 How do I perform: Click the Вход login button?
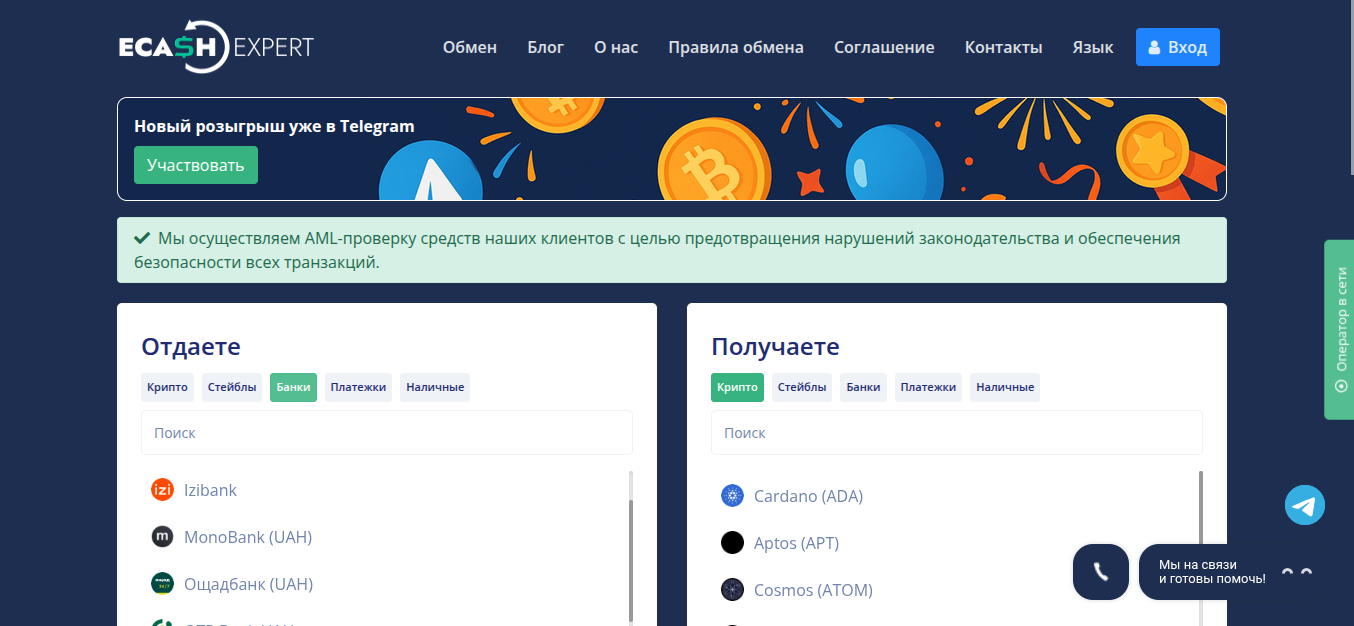pyautogui.click(x=1177, y=47)
